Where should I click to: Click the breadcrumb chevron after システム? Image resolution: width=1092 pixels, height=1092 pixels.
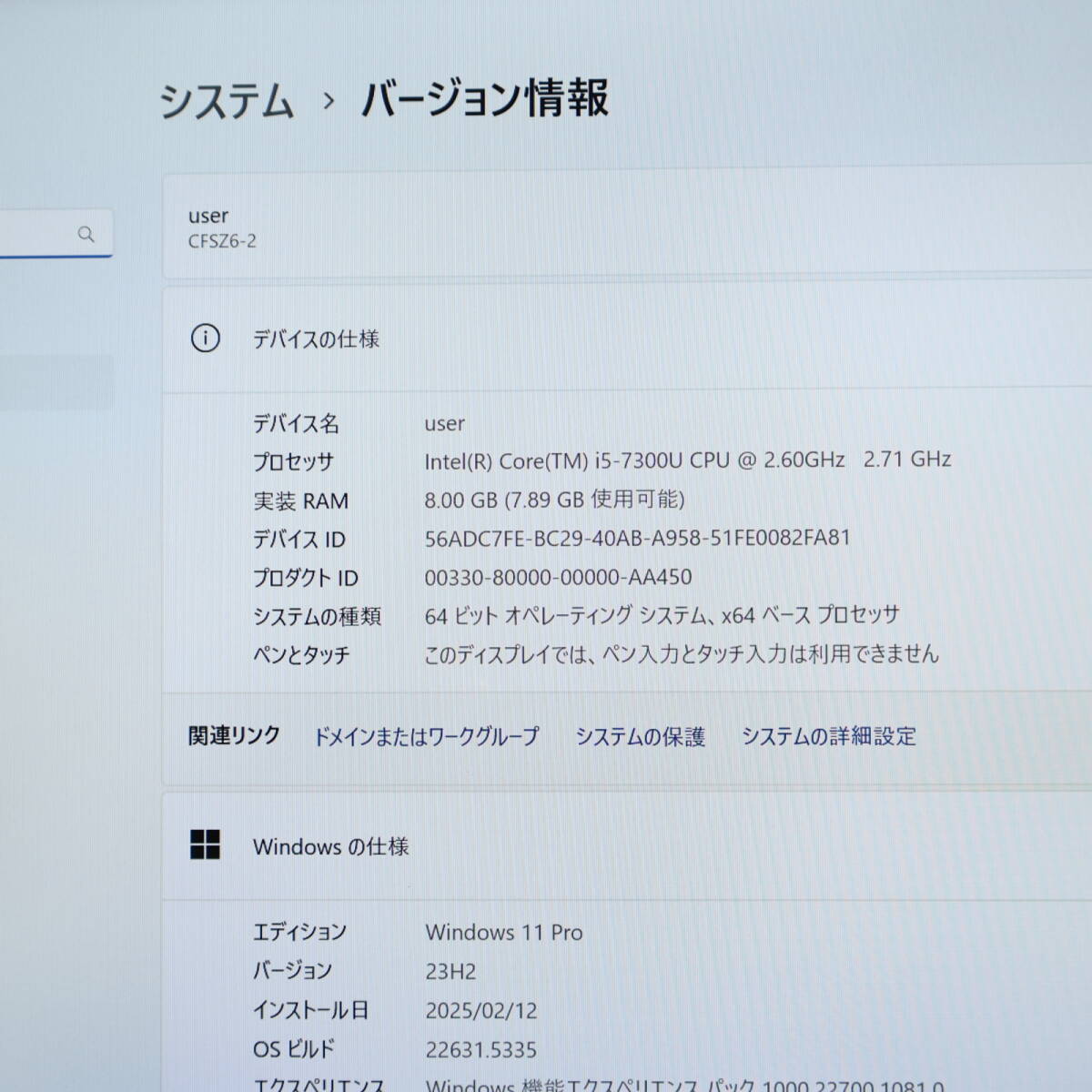point(329,101)
